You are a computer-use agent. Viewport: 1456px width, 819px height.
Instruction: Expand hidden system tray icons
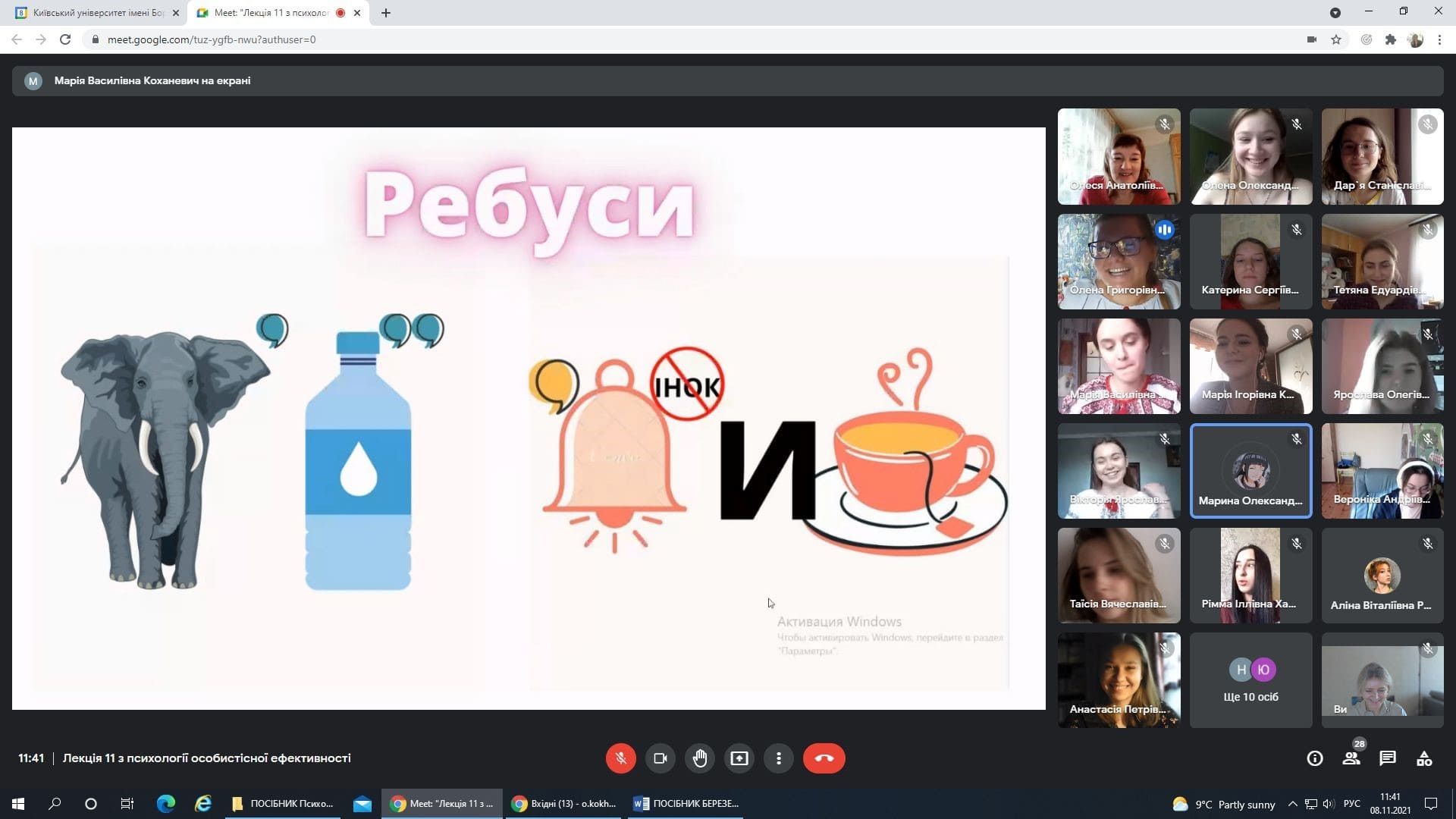pos(1292,804)
